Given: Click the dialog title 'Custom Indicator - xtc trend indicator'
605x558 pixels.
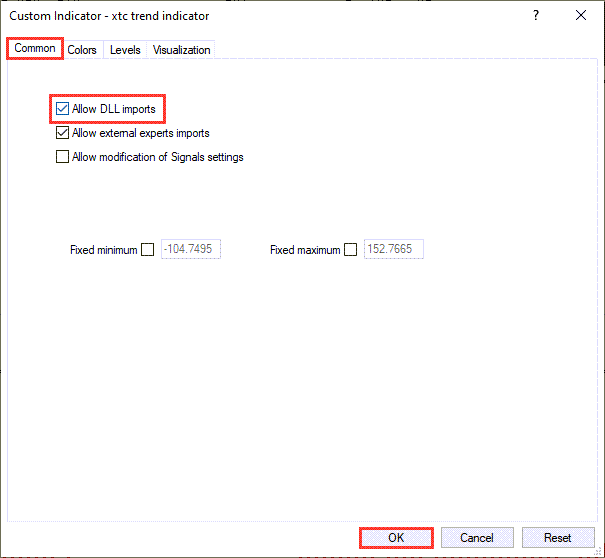Looking at the screenshot, I should 109,16.
